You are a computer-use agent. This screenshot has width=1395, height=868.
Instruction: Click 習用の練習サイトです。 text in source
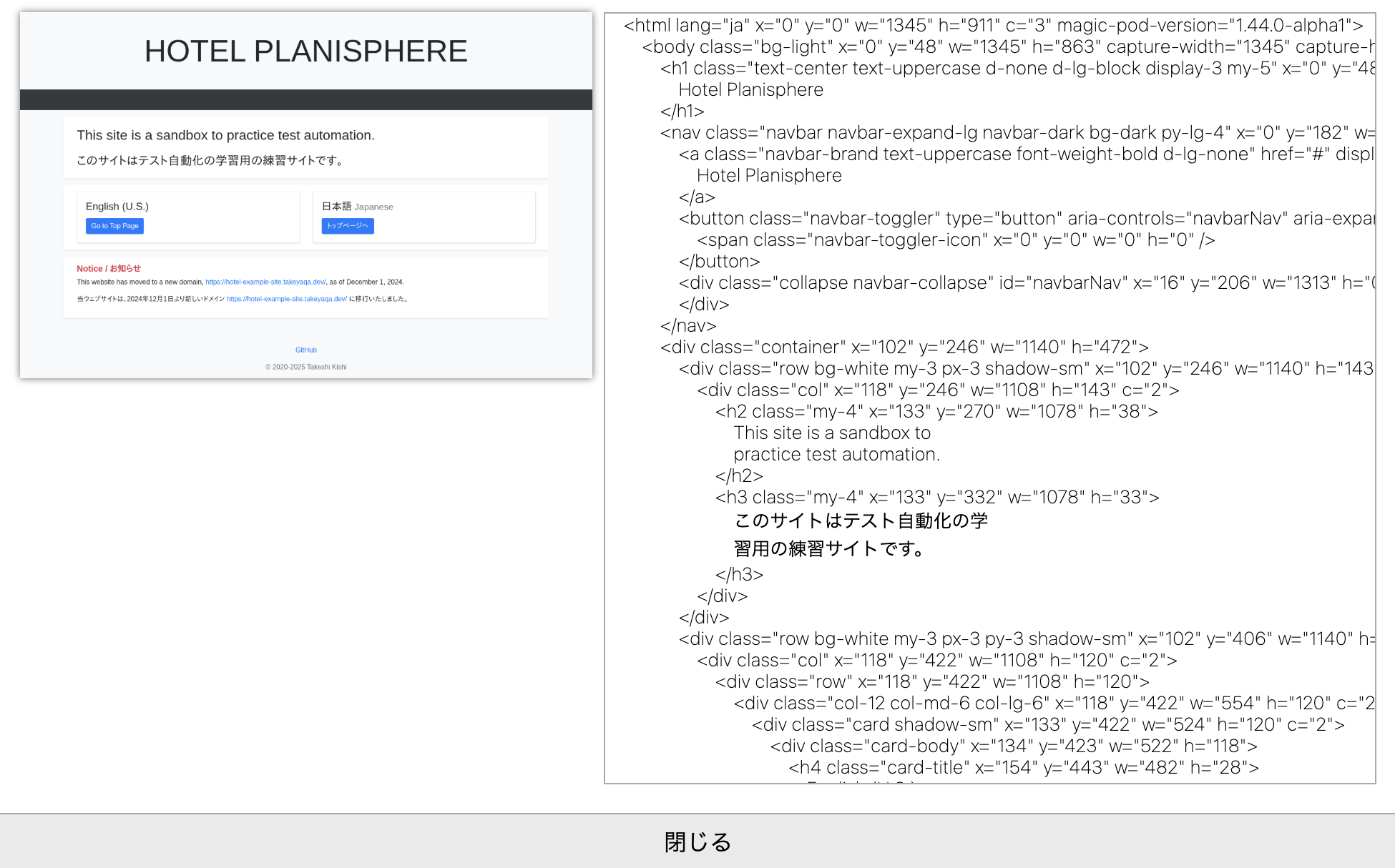point(830,549)
